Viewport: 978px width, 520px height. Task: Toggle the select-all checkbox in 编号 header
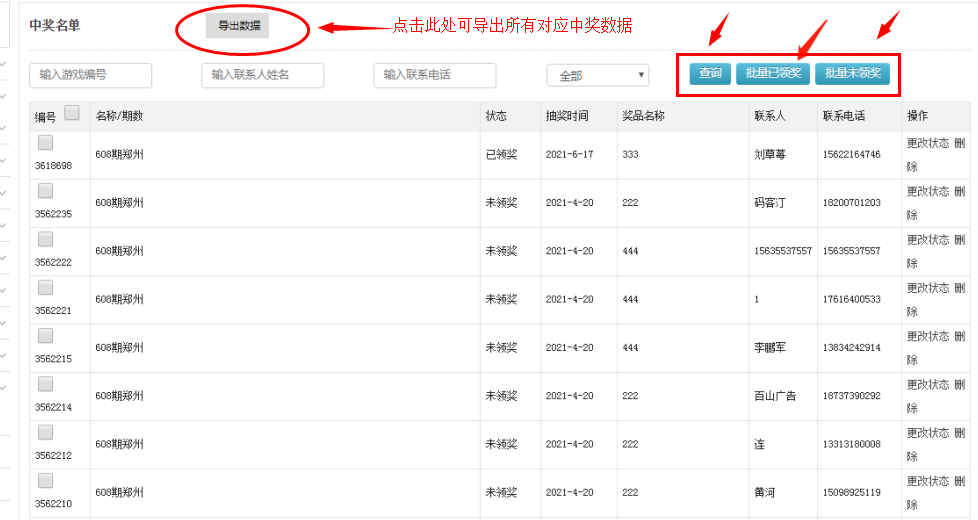72,114
